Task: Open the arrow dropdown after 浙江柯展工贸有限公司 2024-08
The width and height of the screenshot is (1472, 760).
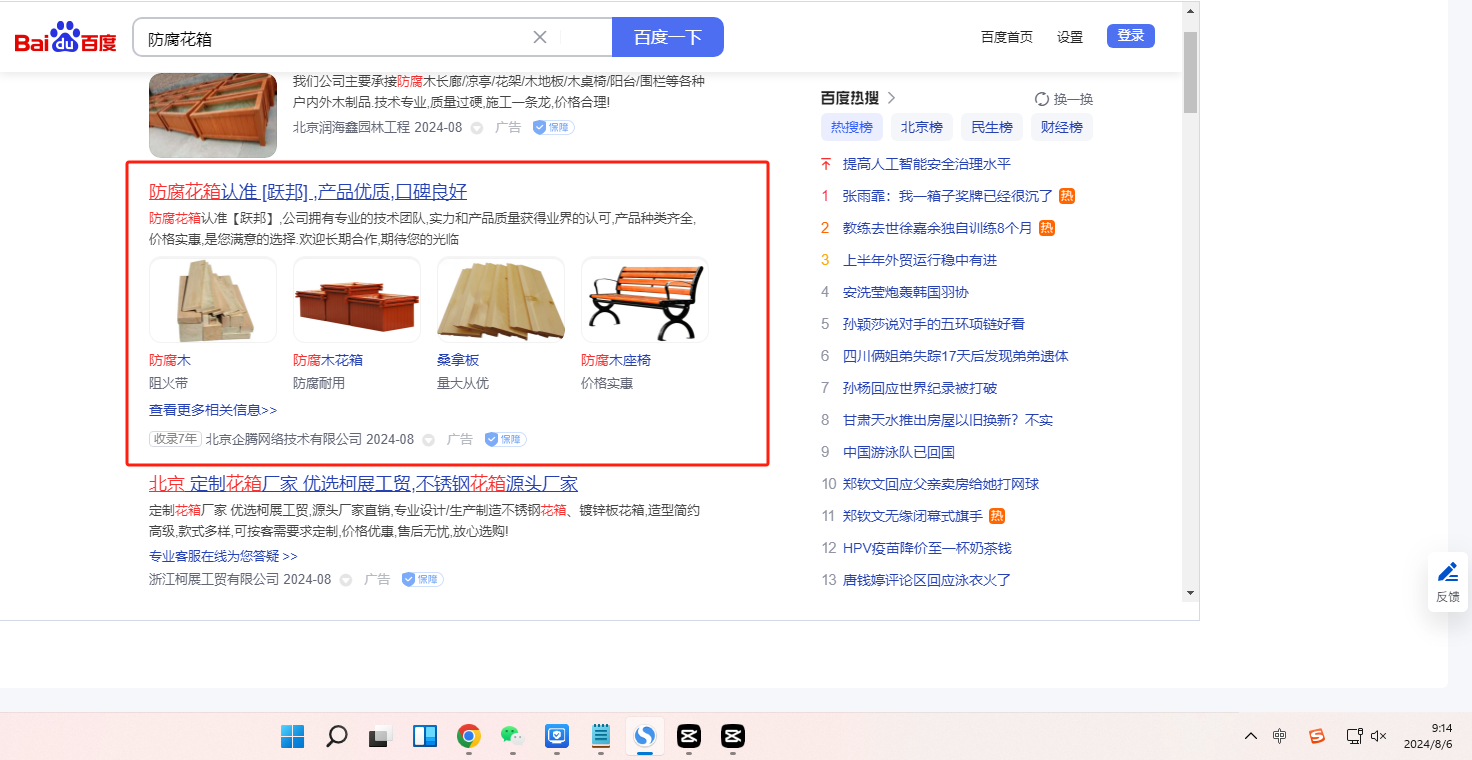Action: tap(346, 580)
